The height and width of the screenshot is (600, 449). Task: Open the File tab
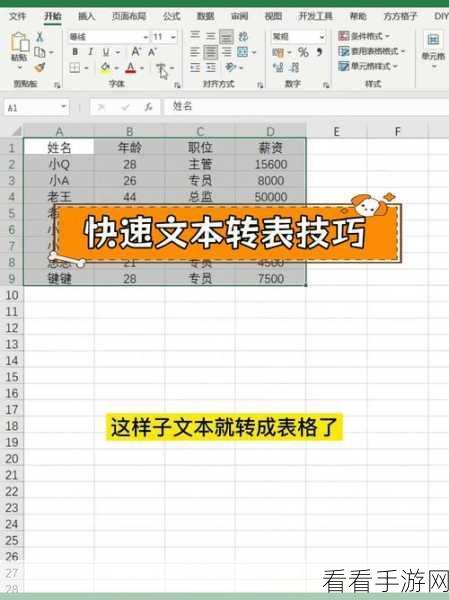17,16
